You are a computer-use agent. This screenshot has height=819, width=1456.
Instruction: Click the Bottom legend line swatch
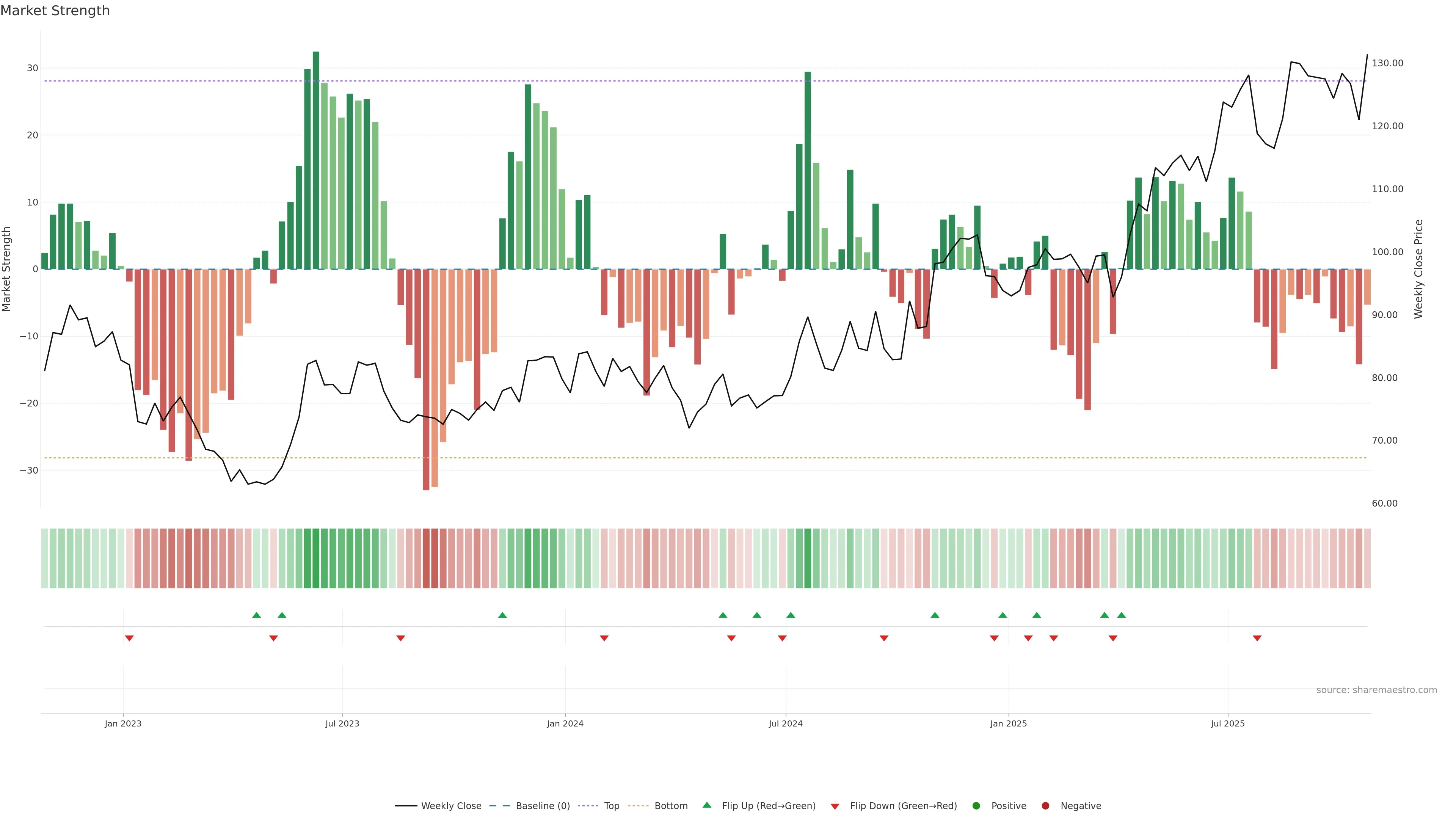tap(638, 805)
